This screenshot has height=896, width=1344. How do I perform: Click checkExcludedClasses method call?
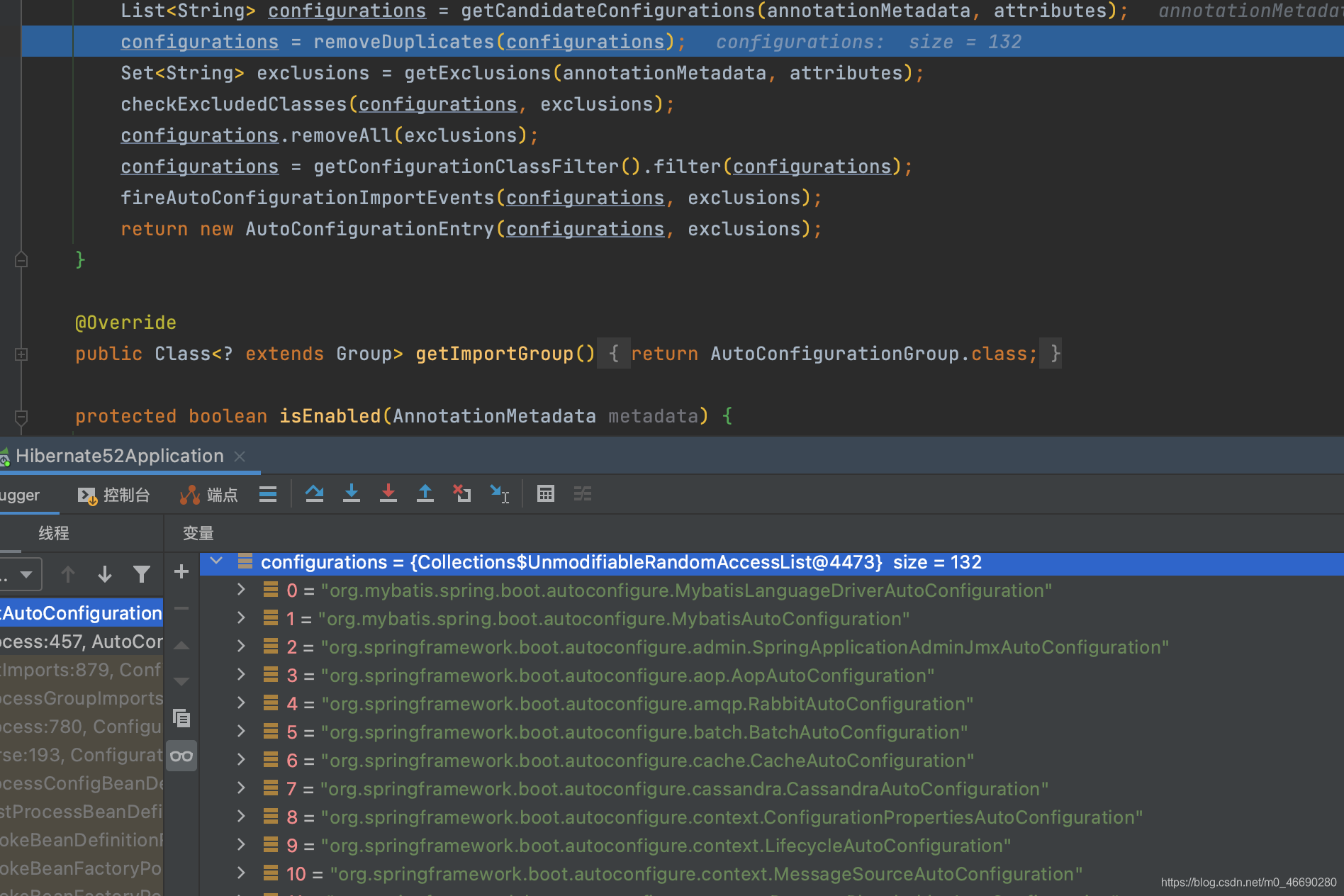coord(234,104)
